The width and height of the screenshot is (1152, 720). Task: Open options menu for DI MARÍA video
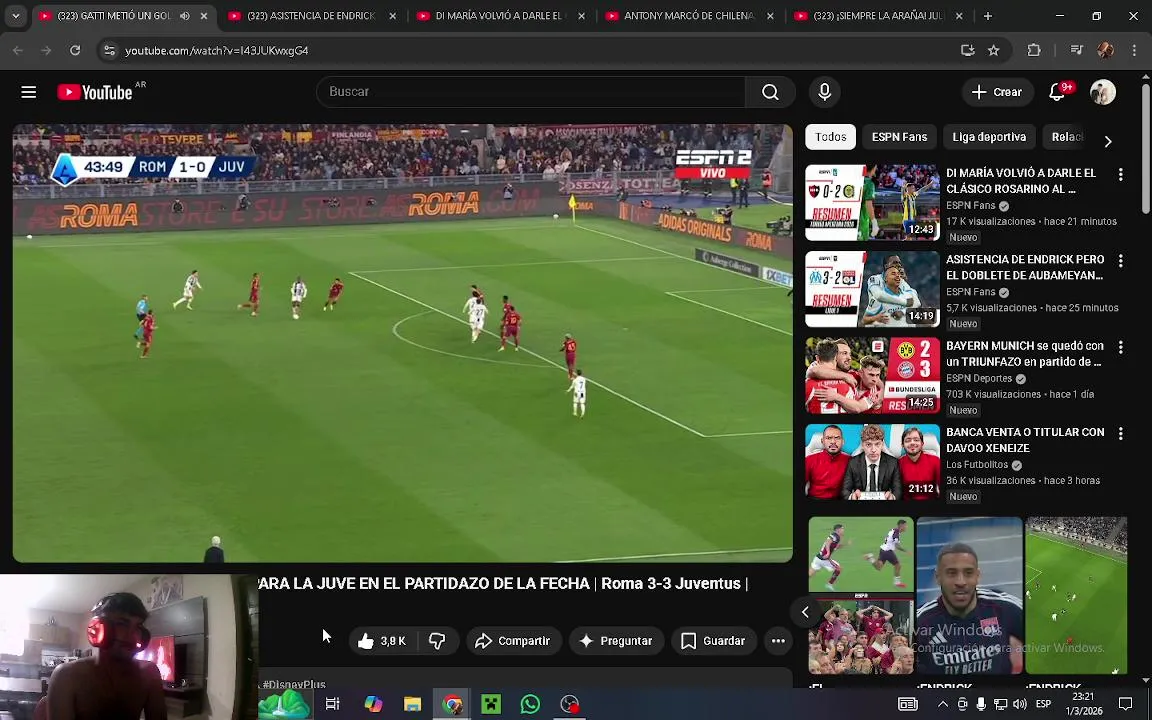point(1120,174)
